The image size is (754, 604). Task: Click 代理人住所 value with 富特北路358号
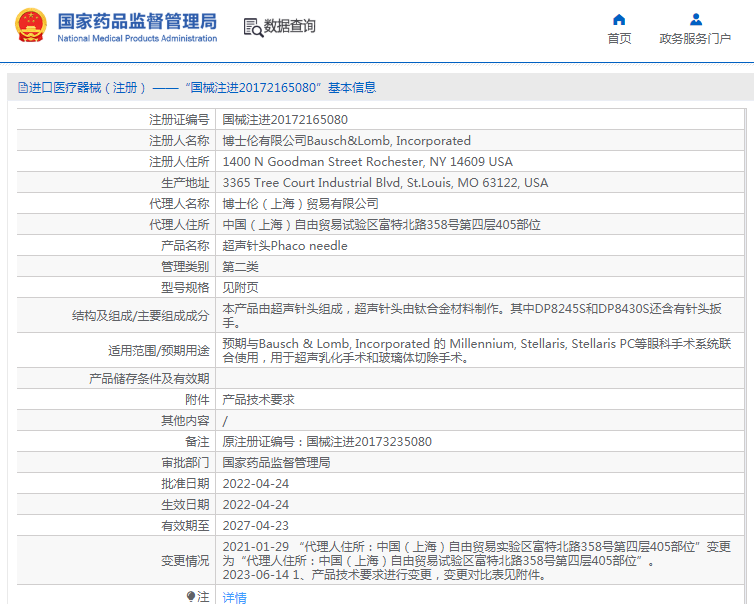click(x=381, y=225)
